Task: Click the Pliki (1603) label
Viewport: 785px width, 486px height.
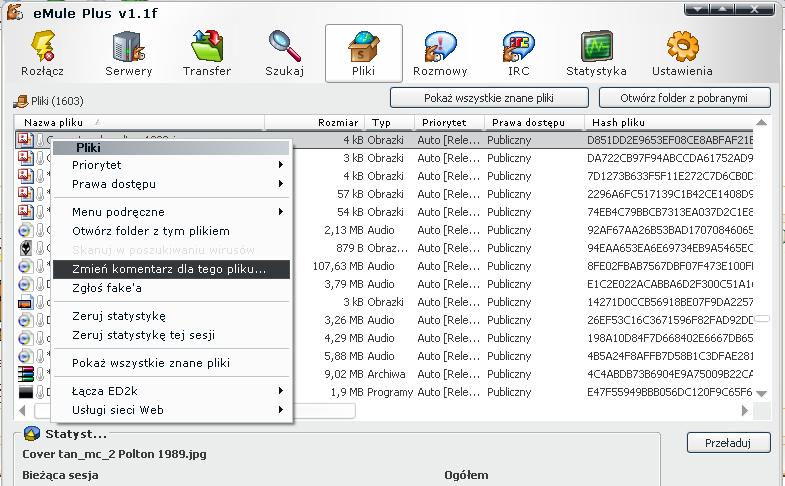Action: tap(57, 101)
